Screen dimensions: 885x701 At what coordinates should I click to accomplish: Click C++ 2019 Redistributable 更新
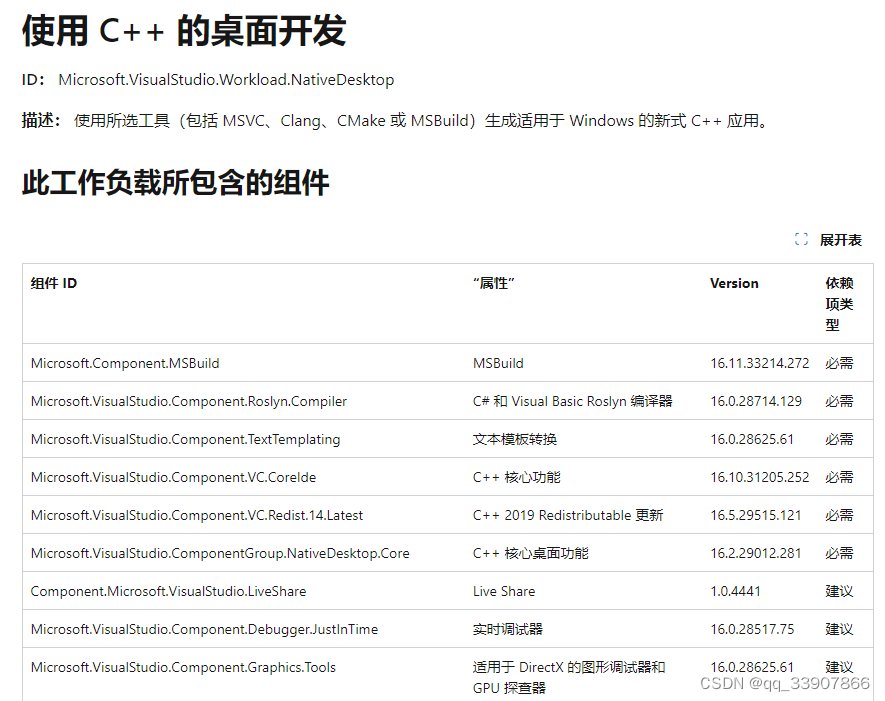568,515
